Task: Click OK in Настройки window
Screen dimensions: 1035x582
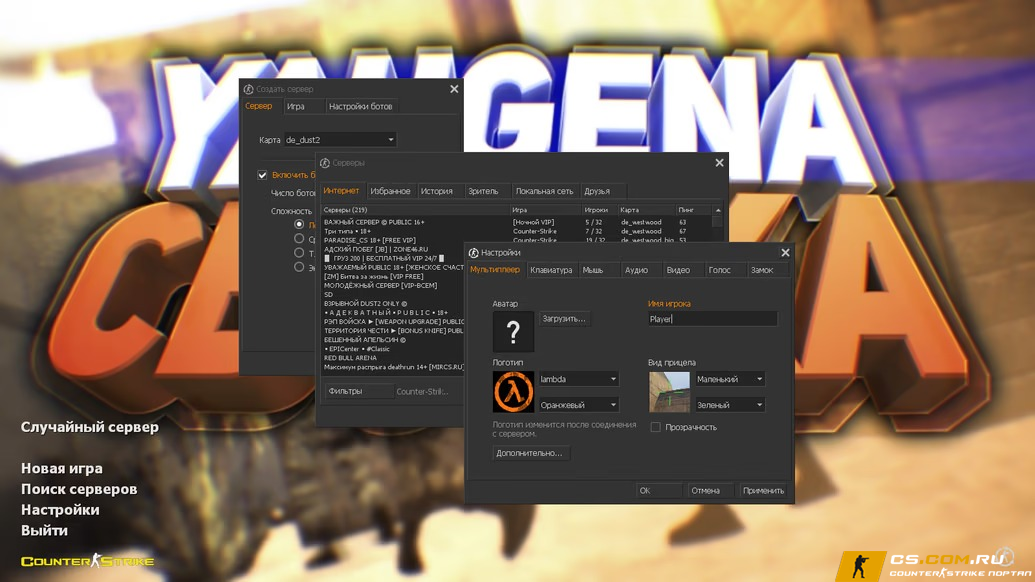Action: (x=659, y=490)
